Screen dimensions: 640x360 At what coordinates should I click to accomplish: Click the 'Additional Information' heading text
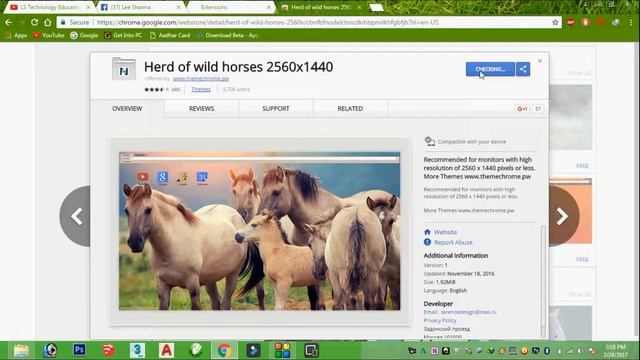point(456,256)
